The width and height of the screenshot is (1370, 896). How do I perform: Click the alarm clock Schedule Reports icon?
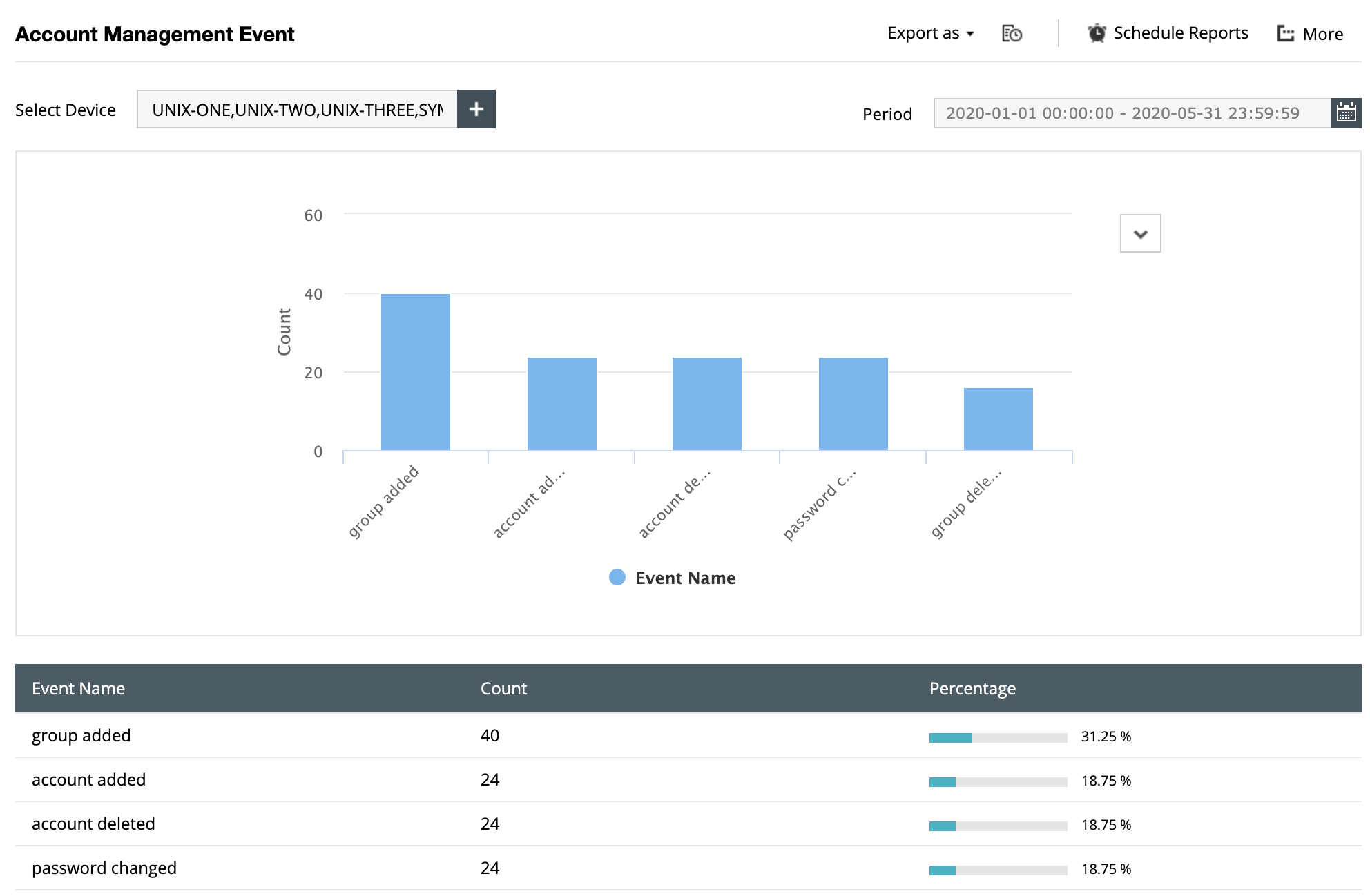(x=1097, y=33)
